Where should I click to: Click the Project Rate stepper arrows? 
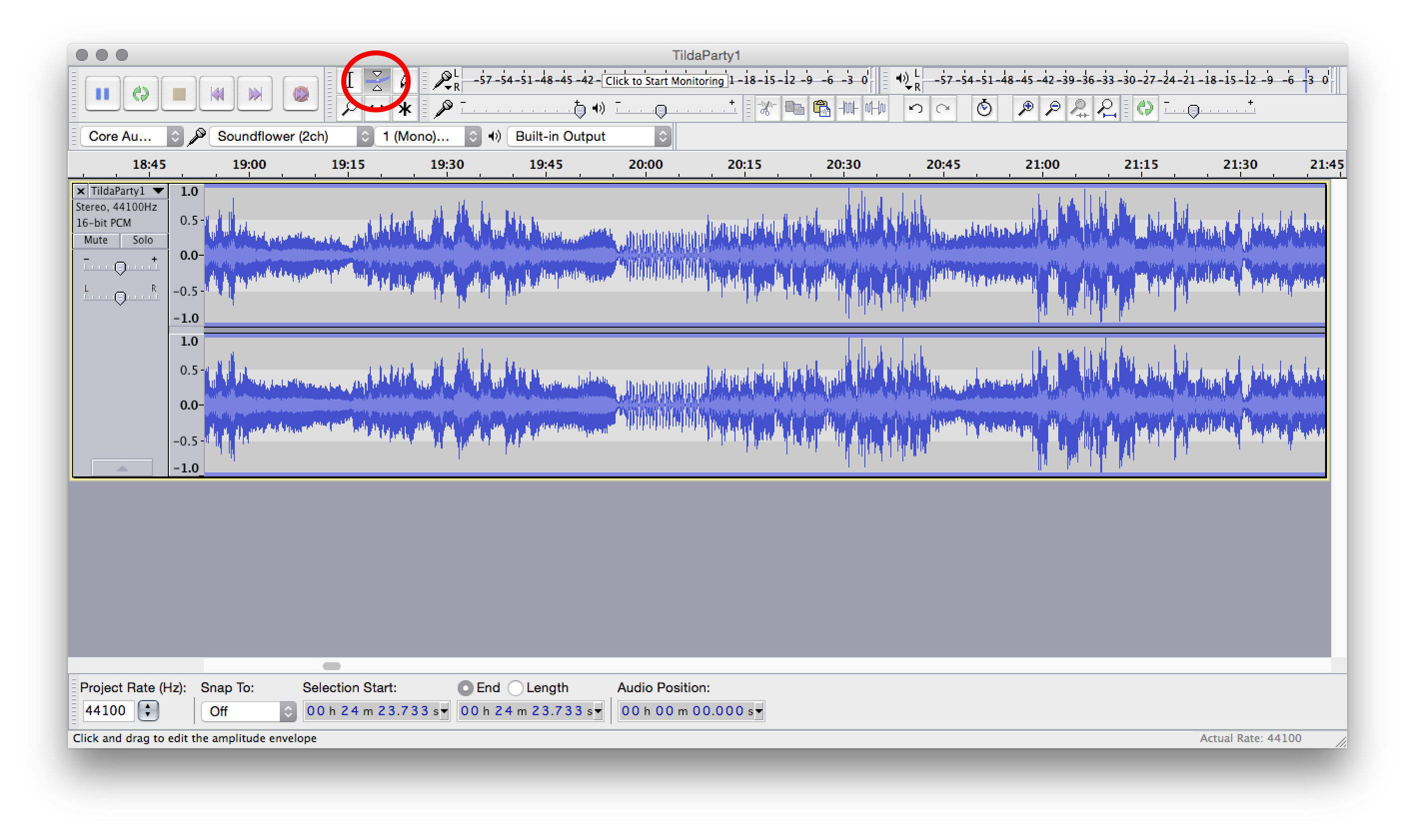click(148, 710)
